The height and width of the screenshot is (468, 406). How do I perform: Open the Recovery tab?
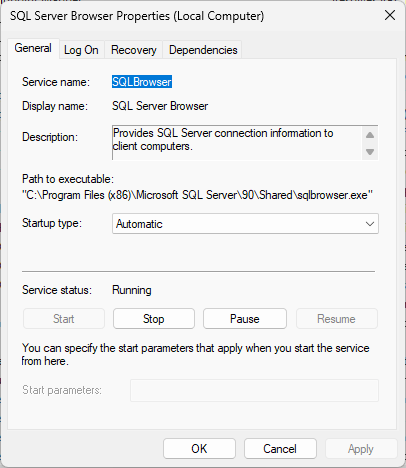click(x=134, y=50)
